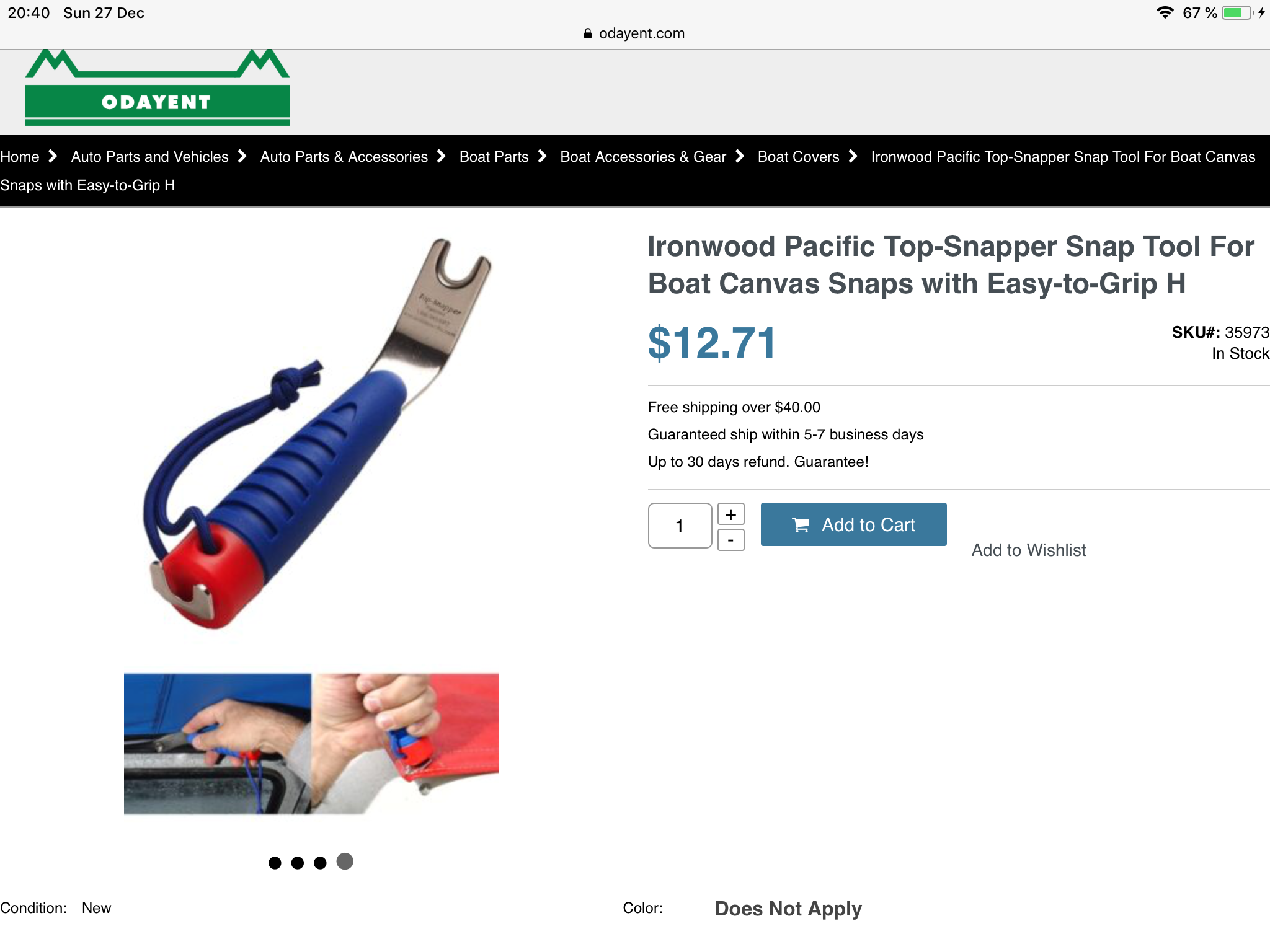Click the Add to Wishlist link
Viewport: 1270px width, 952px height.
click(1029, 550)
